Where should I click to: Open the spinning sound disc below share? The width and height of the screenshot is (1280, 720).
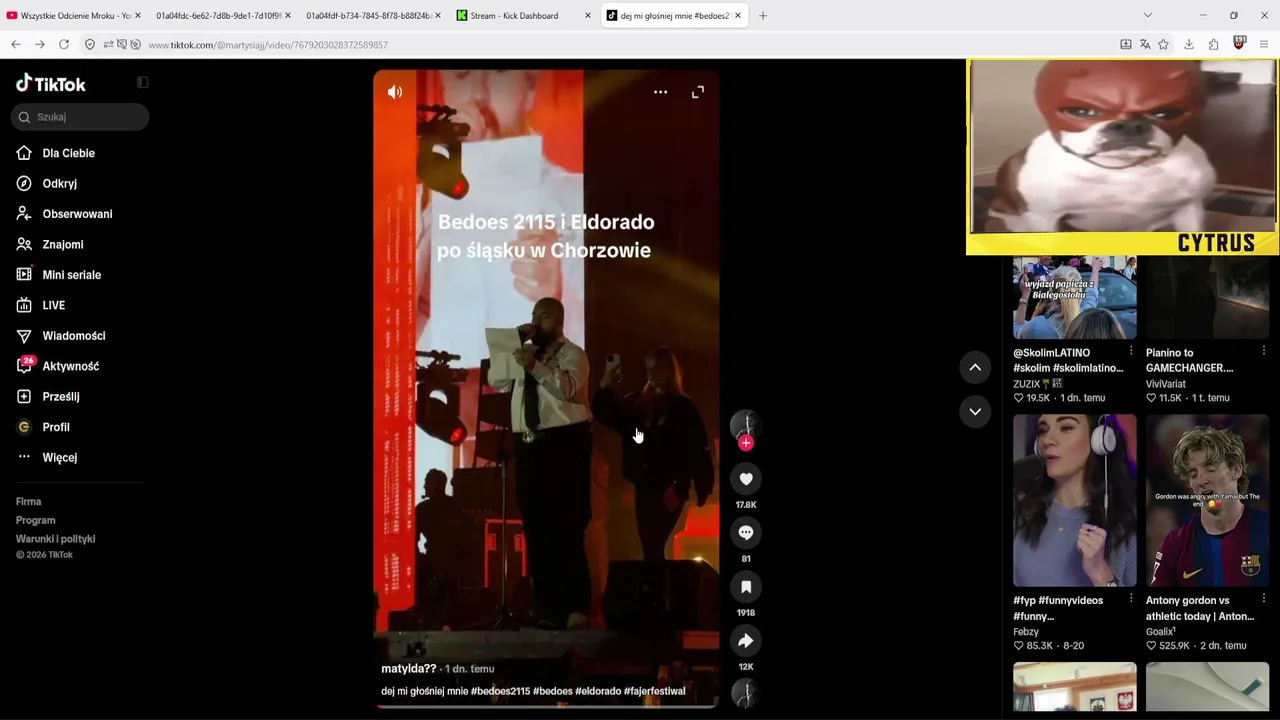[x=745, y=693]
